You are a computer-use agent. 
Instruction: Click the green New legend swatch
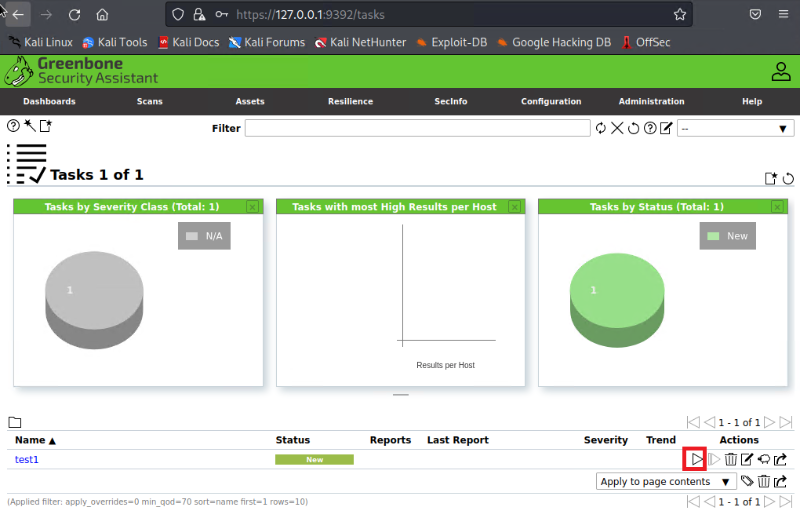[x=714, y=236]
